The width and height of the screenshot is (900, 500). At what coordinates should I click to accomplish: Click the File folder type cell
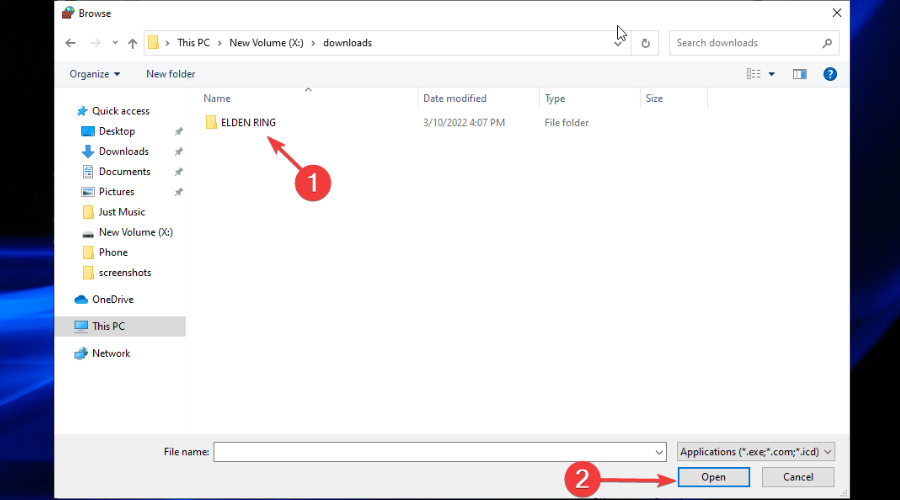[567, 122]
